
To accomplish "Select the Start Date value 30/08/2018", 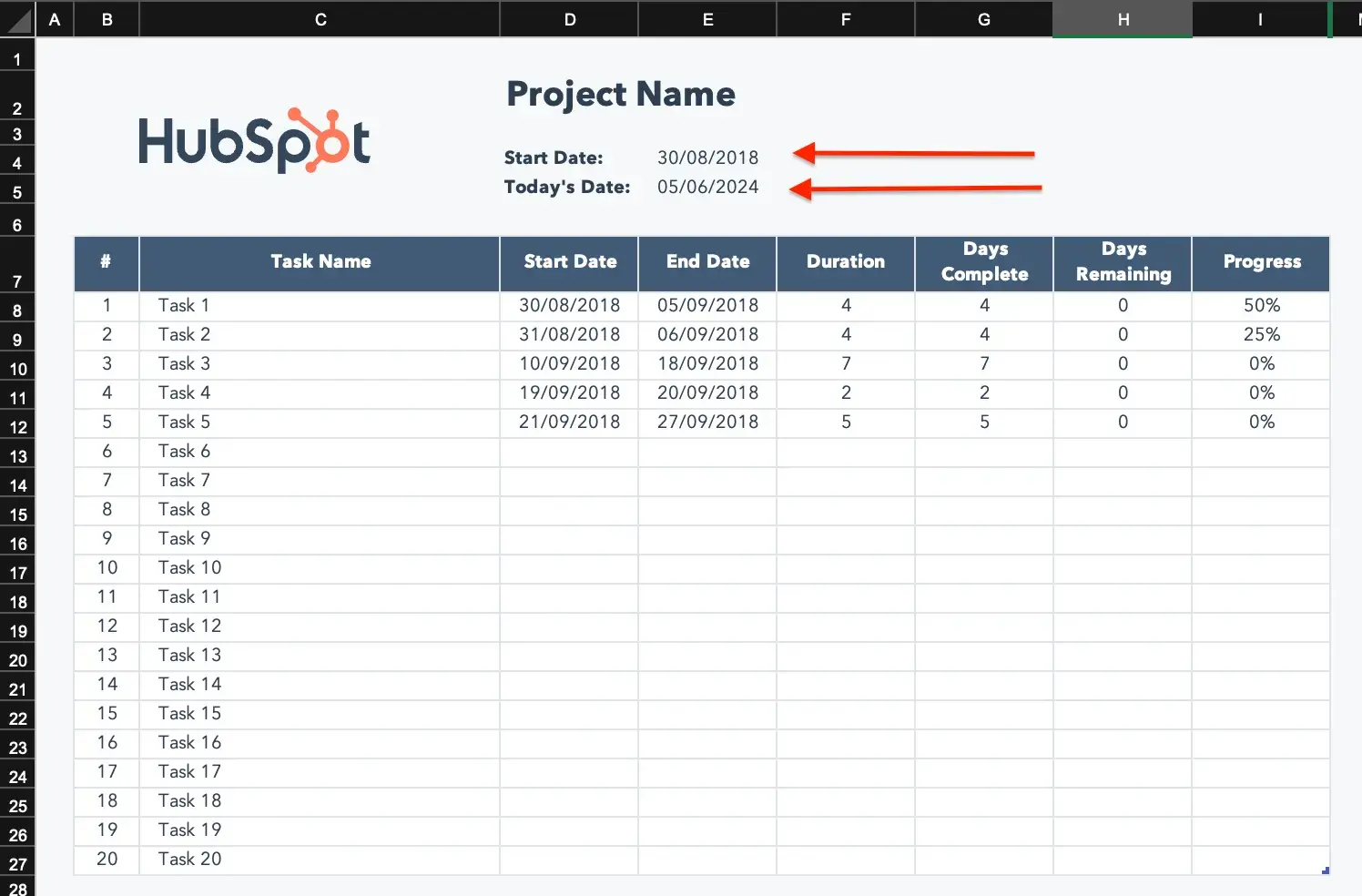I will point(707,158).
